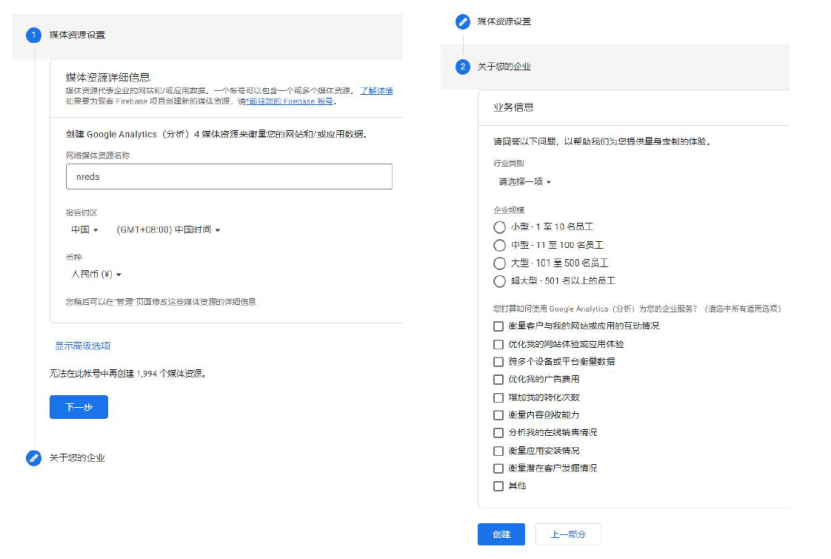The image size is (831, 559).
Task: Check 衡量内容创收能力 option
Action: (498, 415)
